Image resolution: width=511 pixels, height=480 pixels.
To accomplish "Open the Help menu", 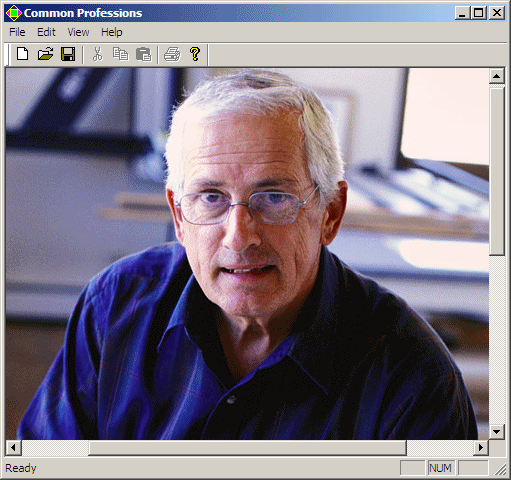I will pos(112,32).
